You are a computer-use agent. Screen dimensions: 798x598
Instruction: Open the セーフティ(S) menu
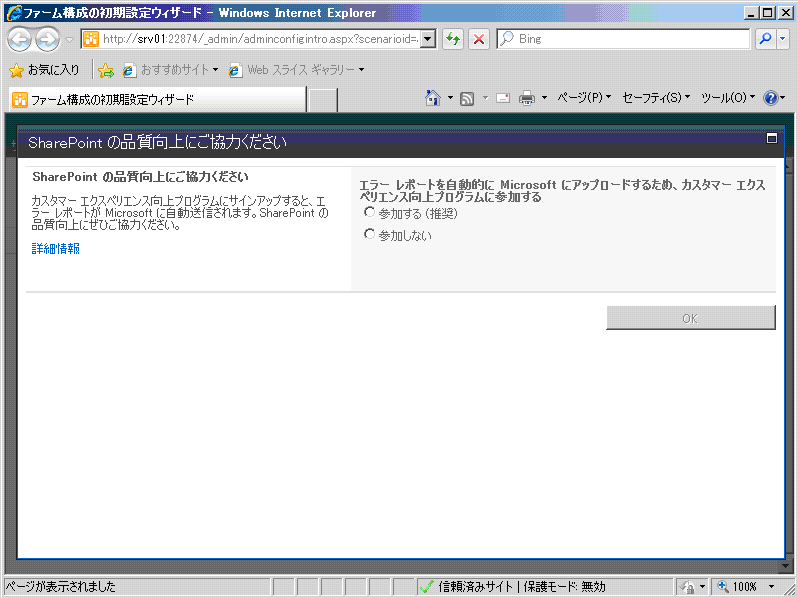(x=656, y=98)
